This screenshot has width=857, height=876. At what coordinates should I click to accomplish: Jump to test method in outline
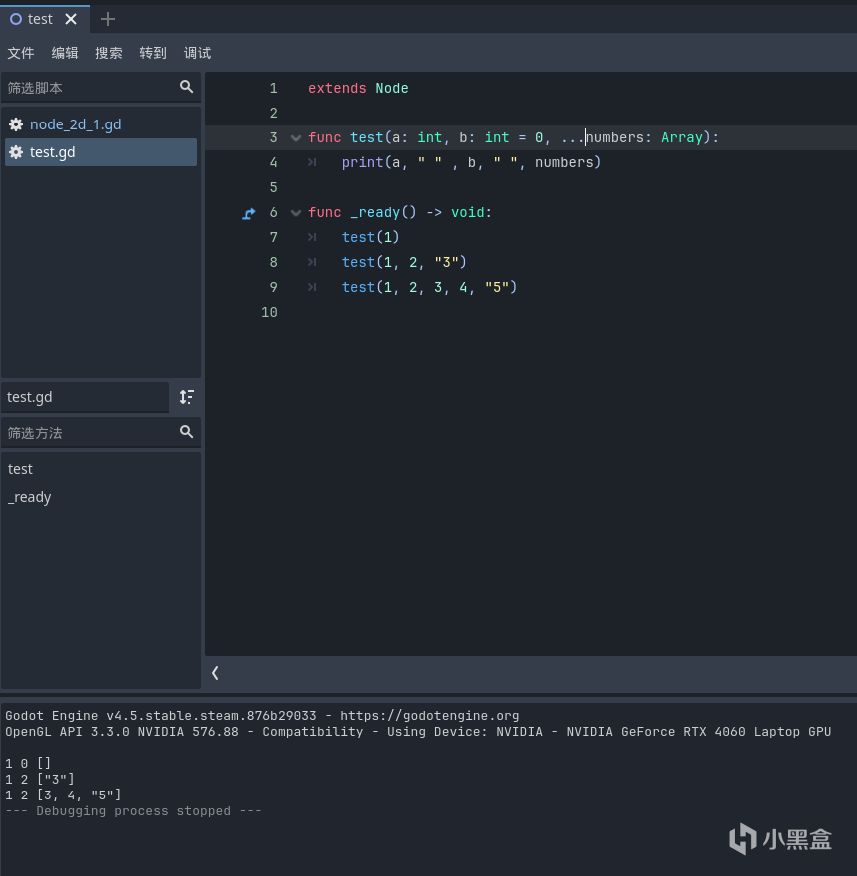coord(20,469)
